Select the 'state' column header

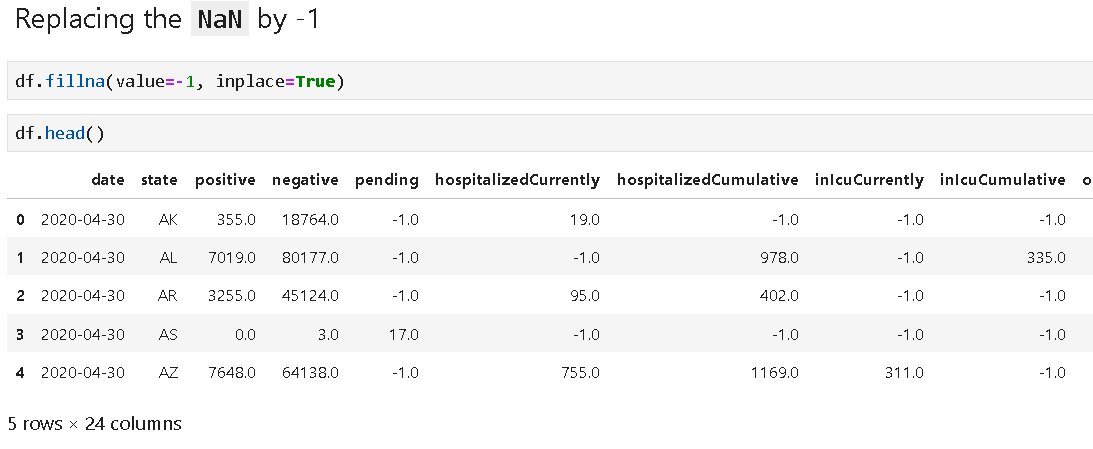pos(159,180)
